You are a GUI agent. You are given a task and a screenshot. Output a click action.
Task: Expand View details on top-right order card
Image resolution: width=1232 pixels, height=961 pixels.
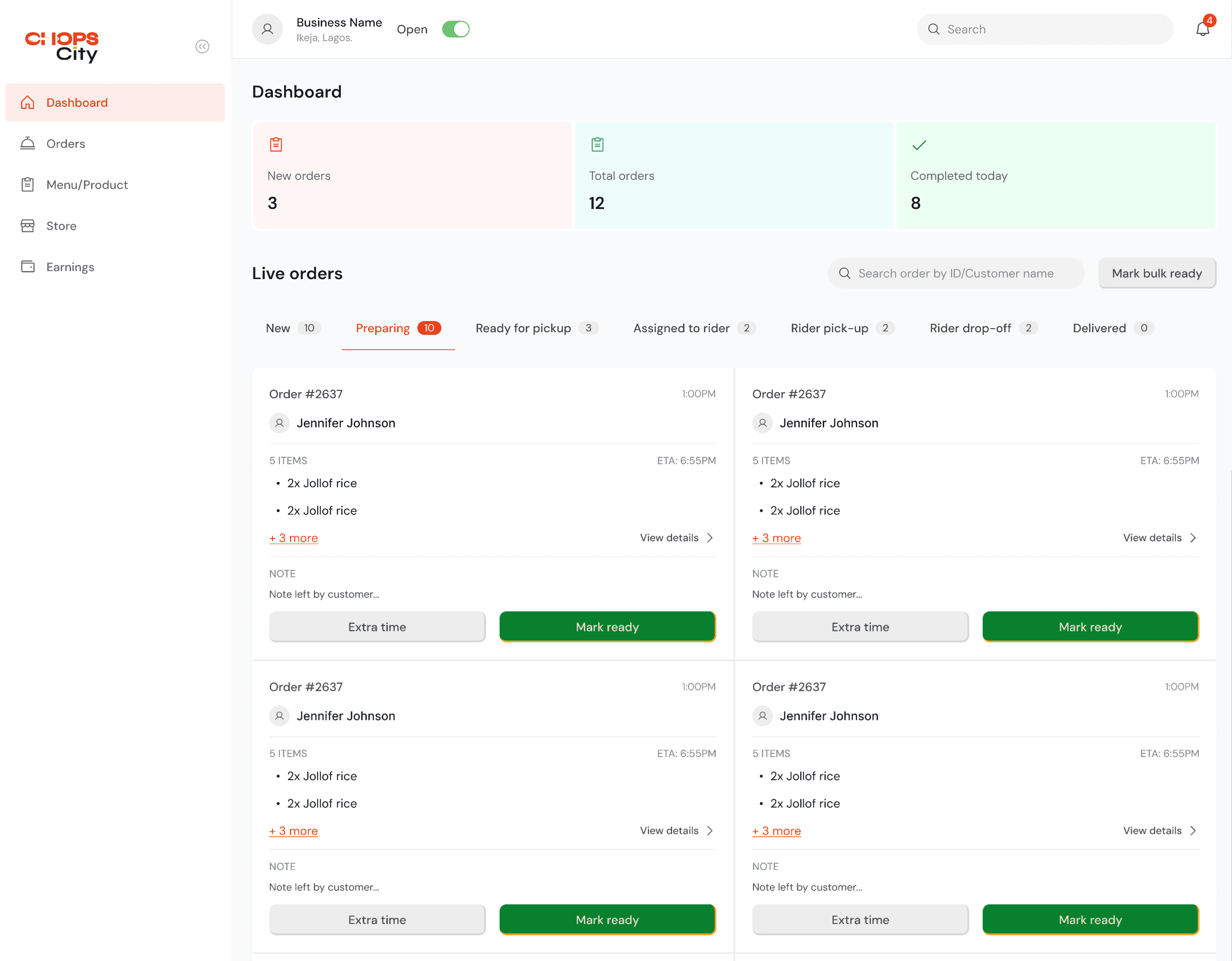click(x=1161, y=538)
